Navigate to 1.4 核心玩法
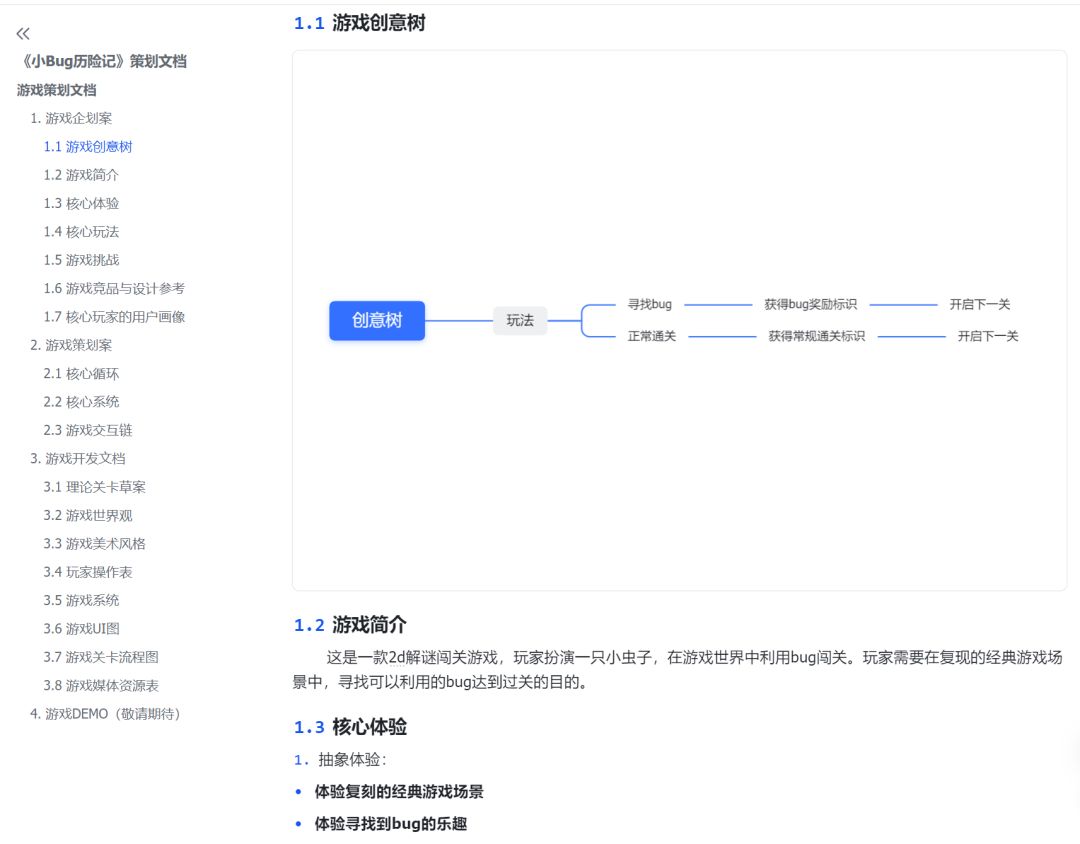 (x=81, y=231)
